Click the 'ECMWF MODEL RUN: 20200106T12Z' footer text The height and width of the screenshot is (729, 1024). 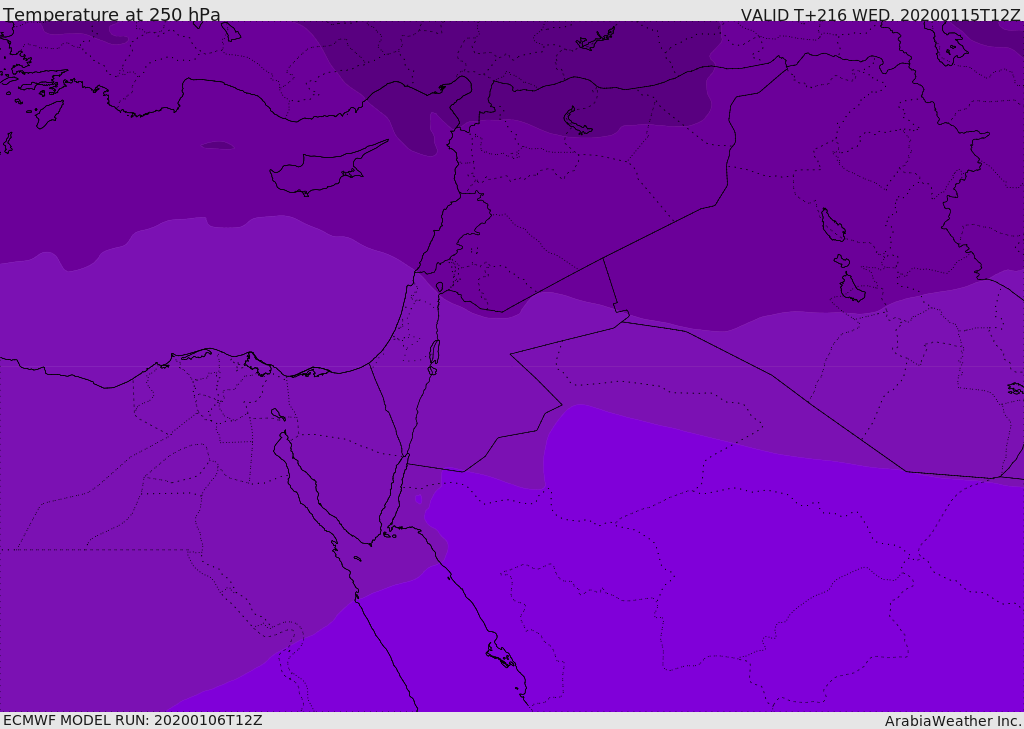(x=133, y=720)
